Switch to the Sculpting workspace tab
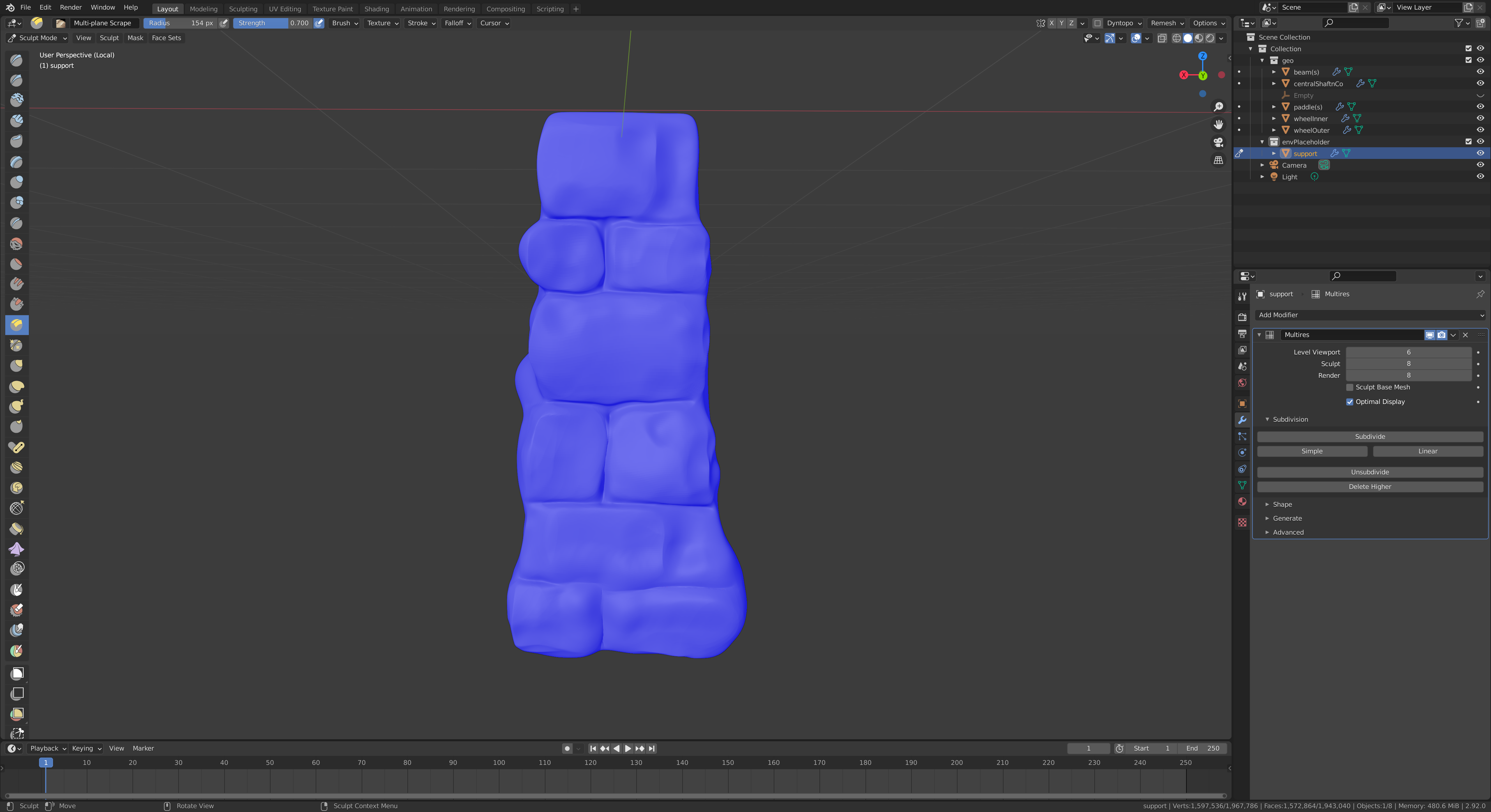The width and height of the screenshot is (1491, 812). point(243,9)
